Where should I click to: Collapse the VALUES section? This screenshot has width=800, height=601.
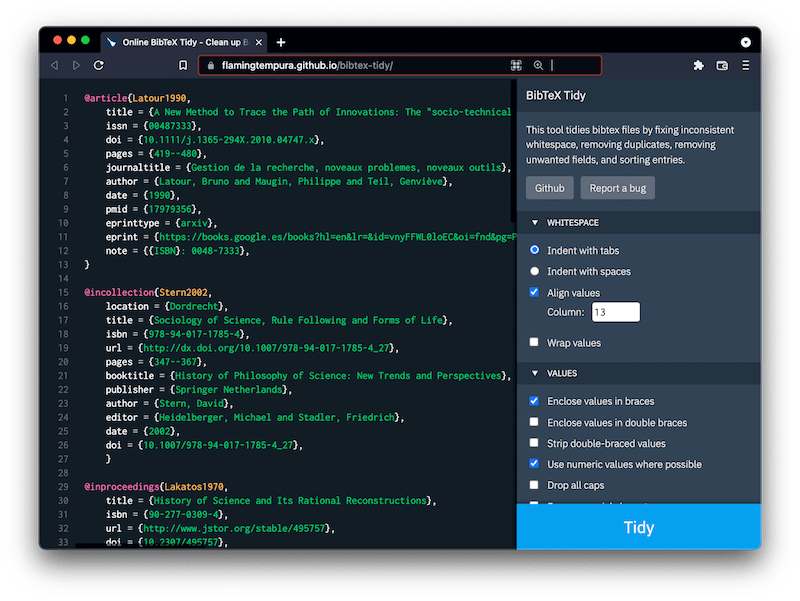pos(638,373)
